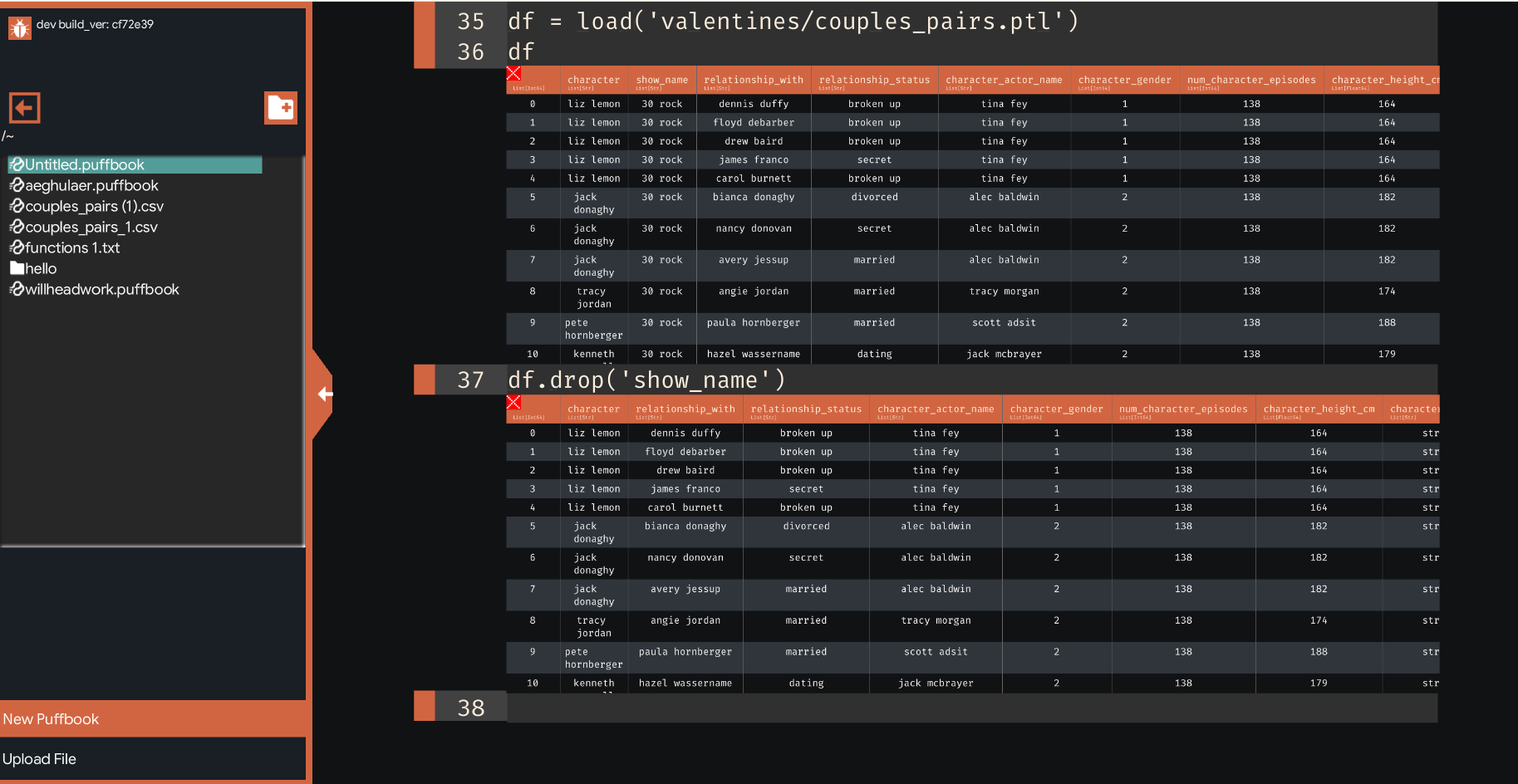Select relationship_with header in second table
The height and width of the screenshot is (784, 1518).
click(x=685, y=409)
